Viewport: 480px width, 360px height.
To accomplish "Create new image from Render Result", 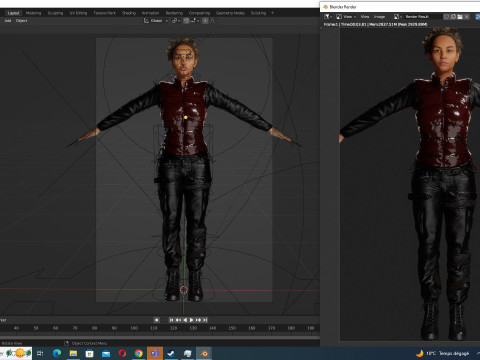I will (x=453, y=17).
